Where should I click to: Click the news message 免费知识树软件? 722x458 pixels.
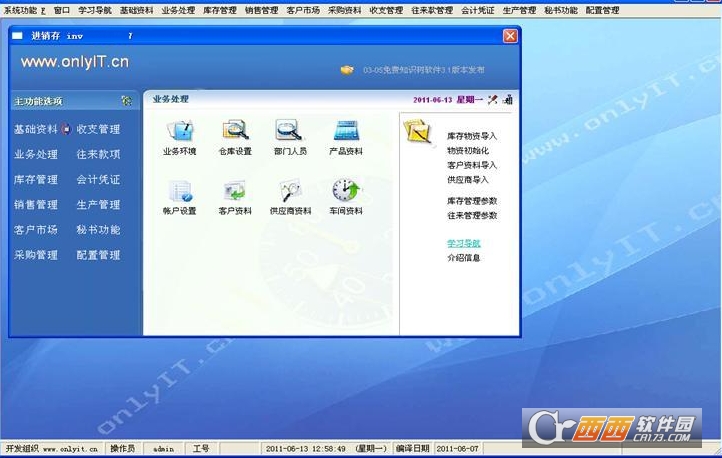[x=424, y=70]
